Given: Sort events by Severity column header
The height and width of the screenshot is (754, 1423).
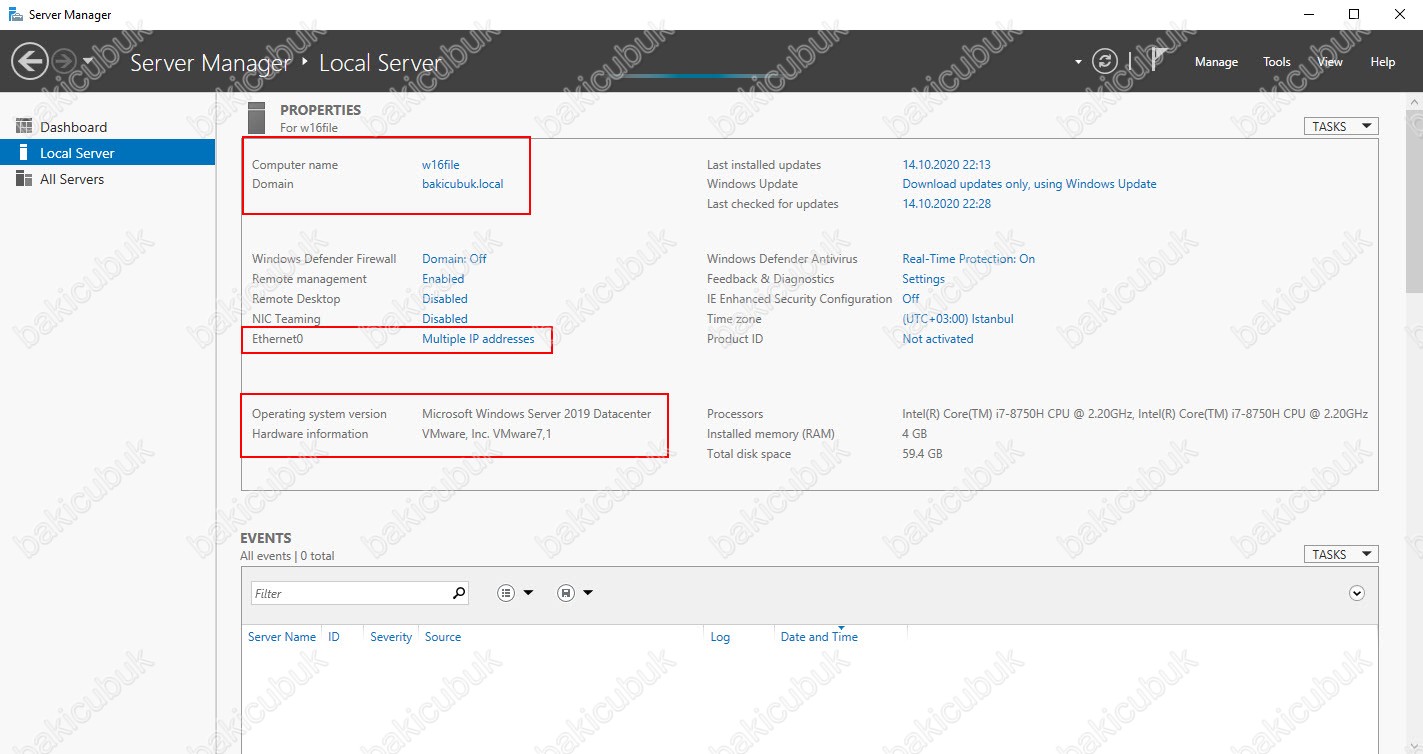Looking at the screenshot, I should click(390, 637).
